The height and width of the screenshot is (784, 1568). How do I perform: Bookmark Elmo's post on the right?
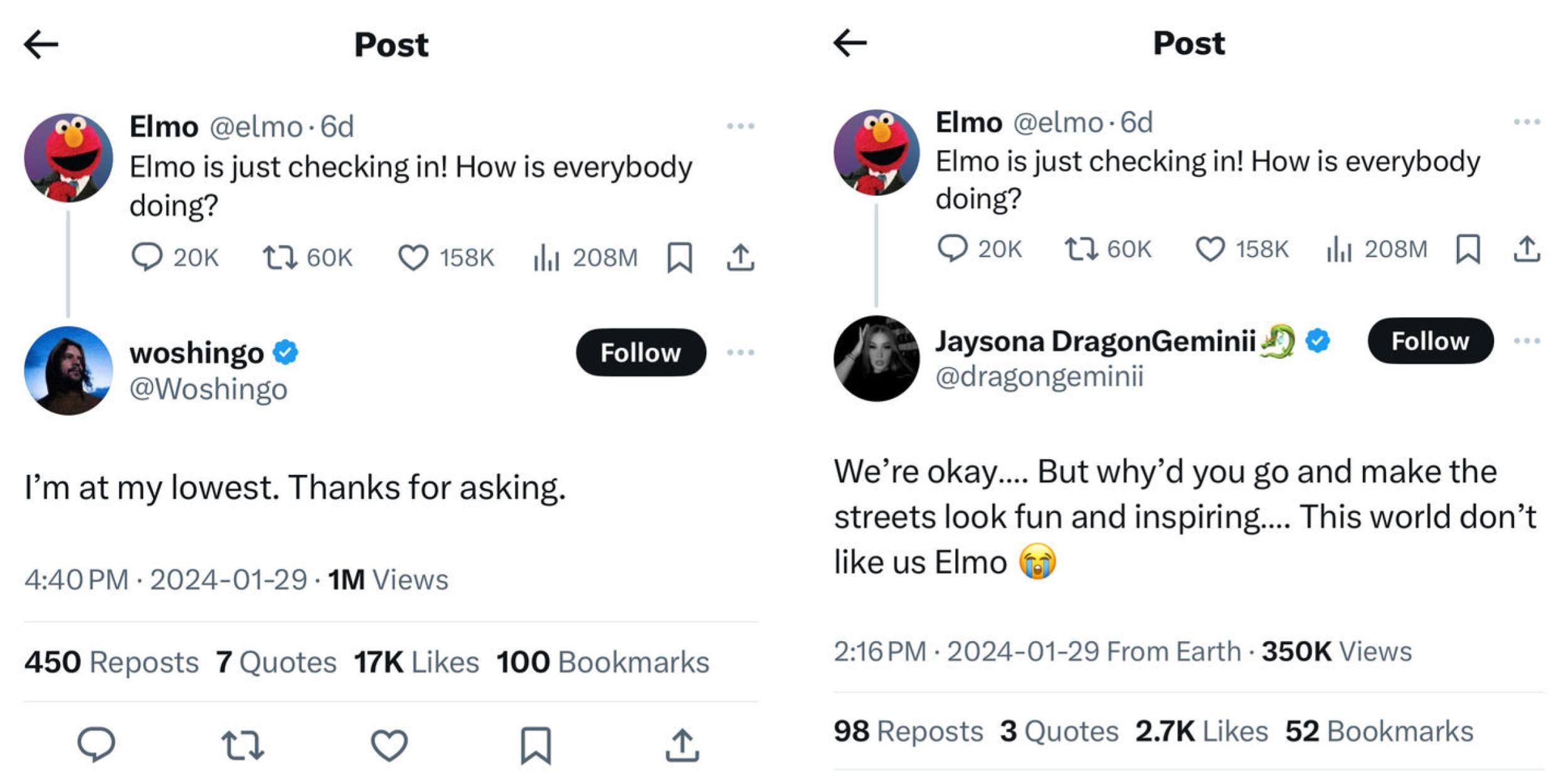coord(1470,250)
